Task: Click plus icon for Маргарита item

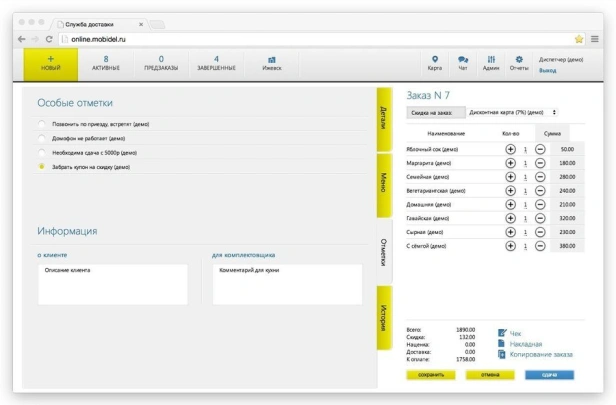Action: pyautogui.click(x=510, y=162)
